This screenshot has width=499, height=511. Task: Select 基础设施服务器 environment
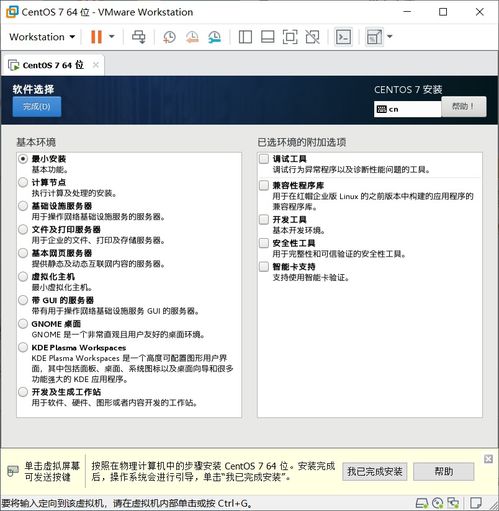click(x=23, y=206)
